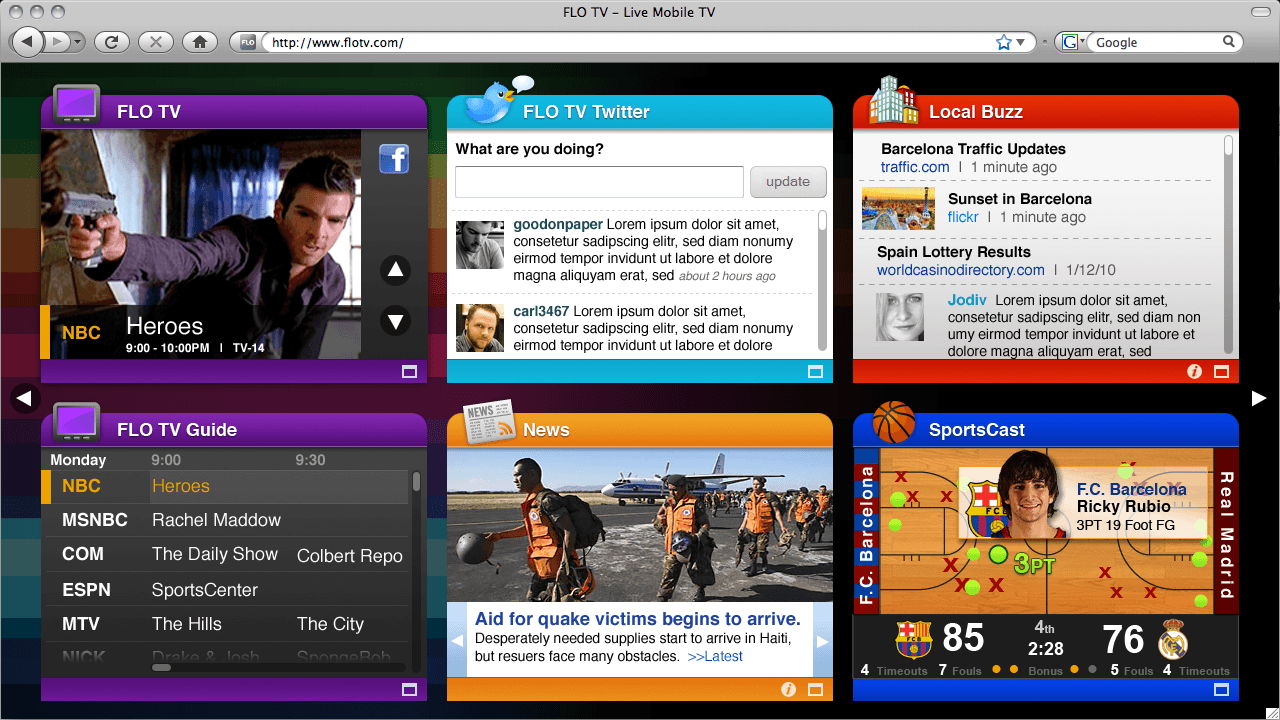Click the >>Latest news link

[x=715, y=656]
